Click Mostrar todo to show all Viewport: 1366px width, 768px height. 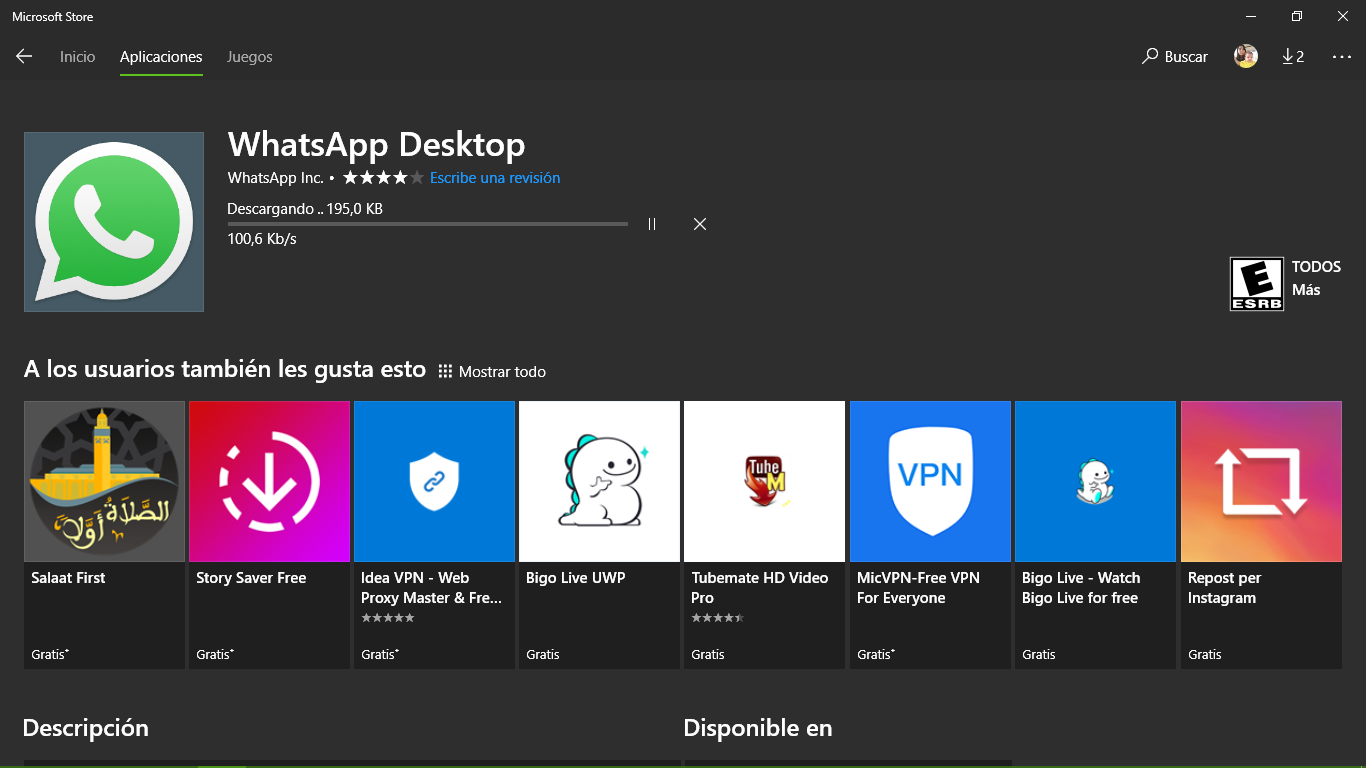tap(492, 372)
